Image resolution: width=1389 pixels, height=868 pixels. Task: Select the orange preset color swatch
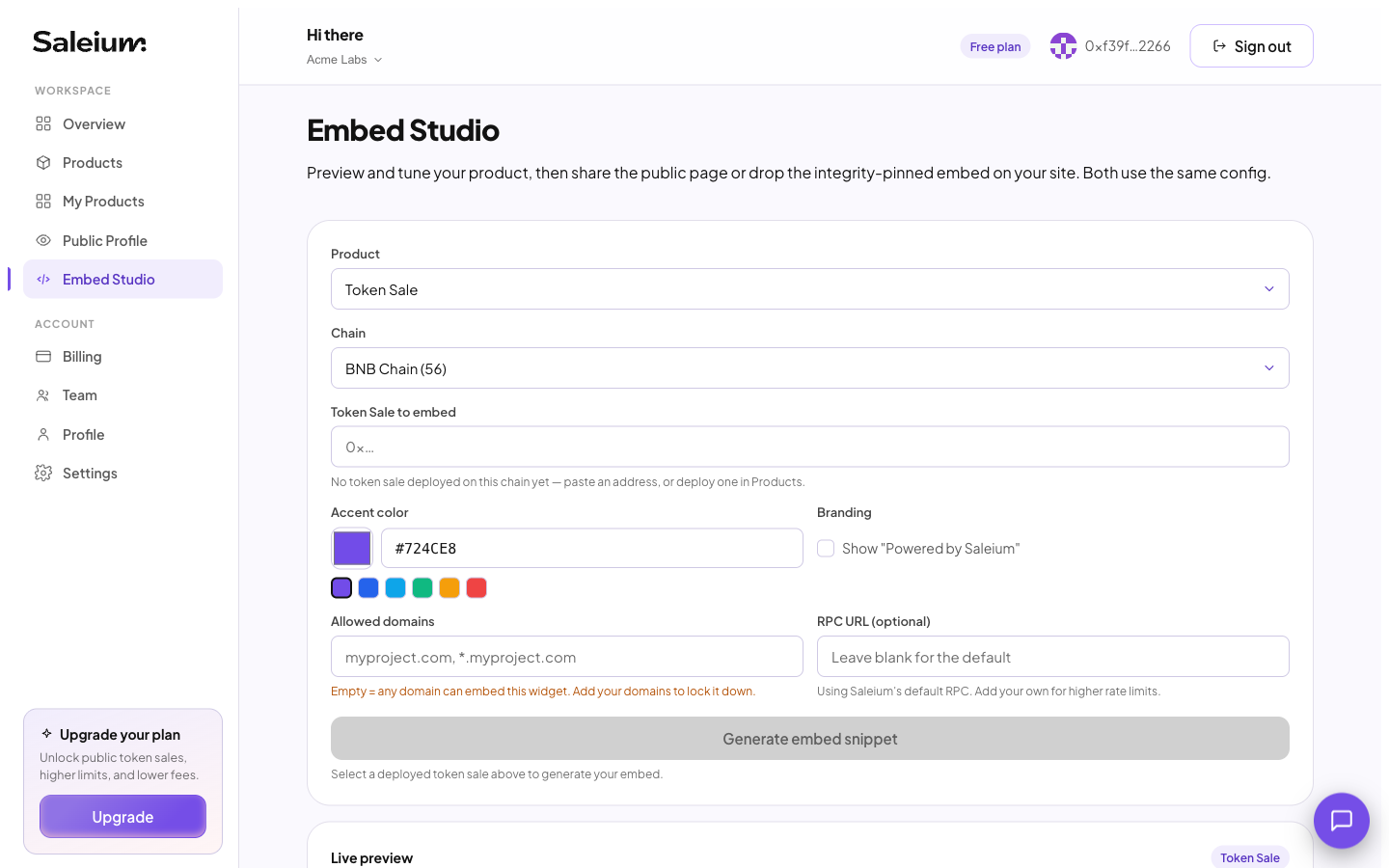pyautogui.click(x=449, y=587)
